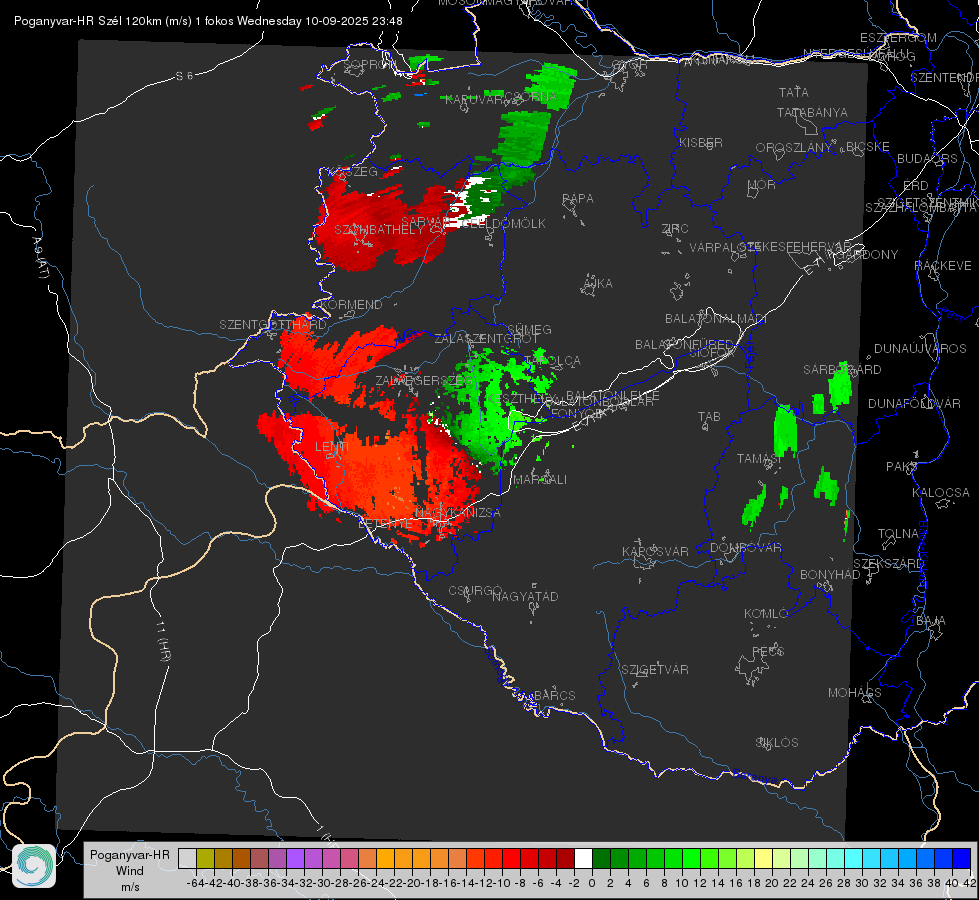Click the TATABANYA label

(812, 112)
